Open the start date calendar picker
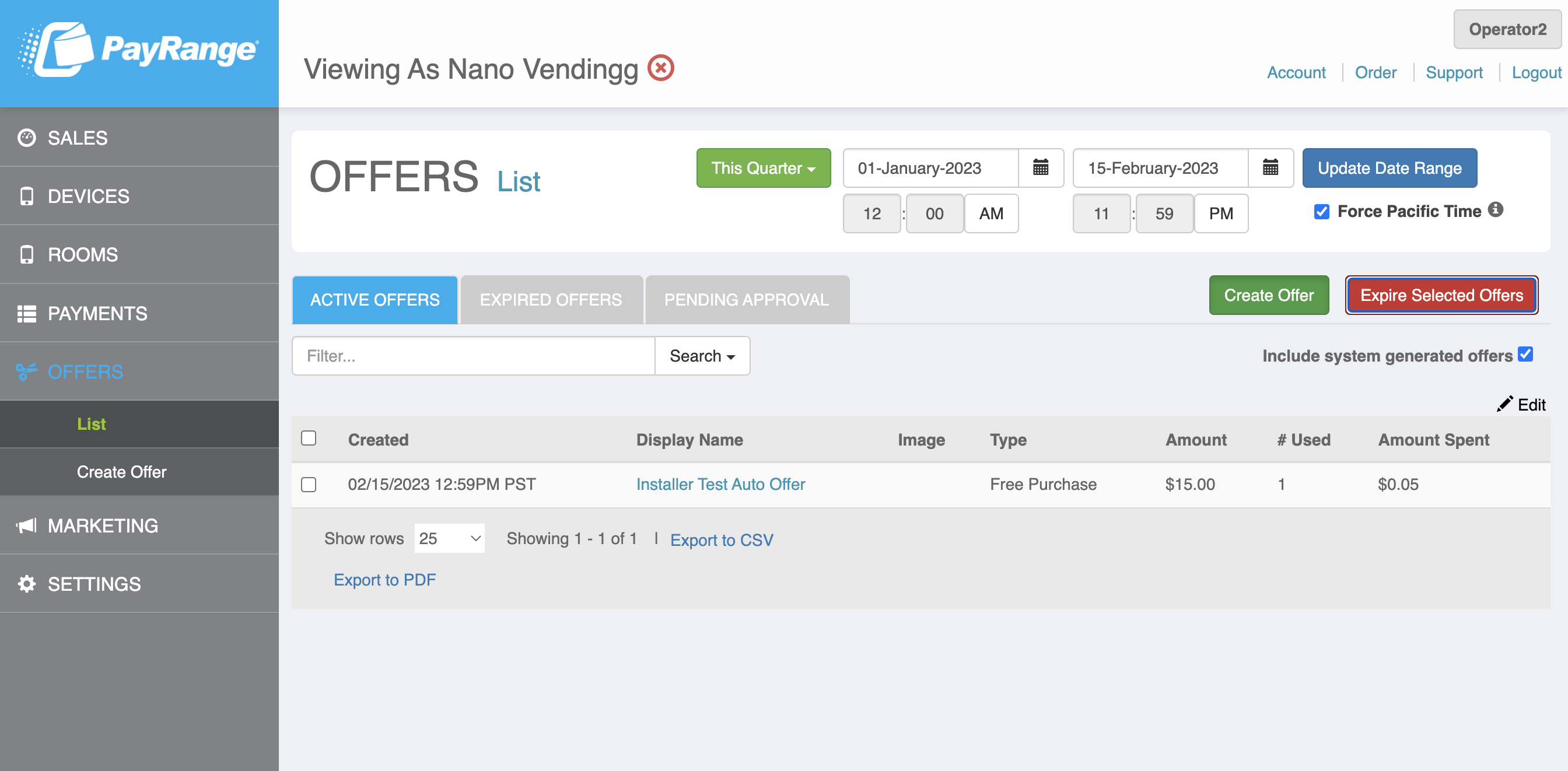Image resolution: width=1568 pixels, height=771 pixels. pos(1040,167)
